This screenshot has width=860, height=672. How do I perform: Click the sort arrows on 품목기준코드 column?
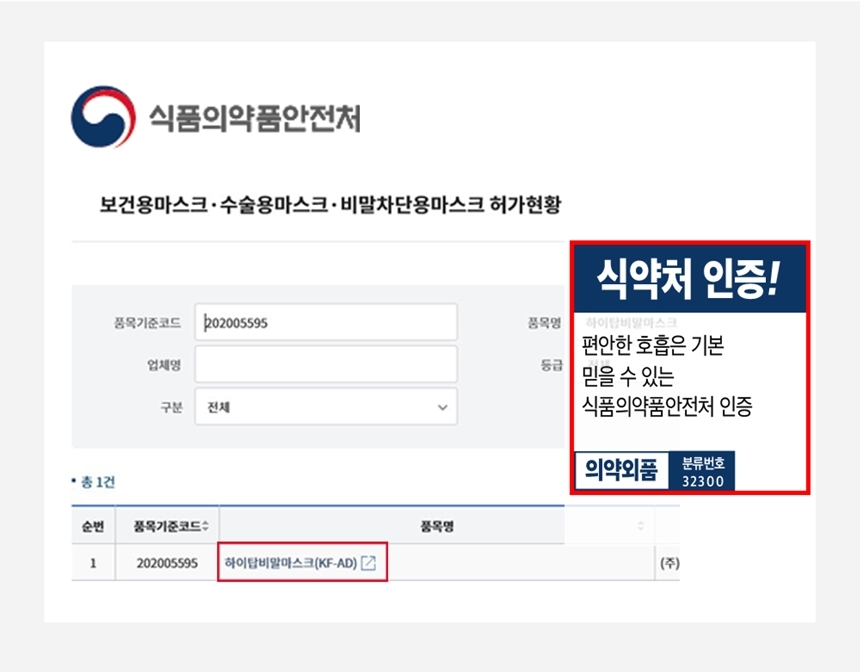pyautogui.click(x=205, y=526)
